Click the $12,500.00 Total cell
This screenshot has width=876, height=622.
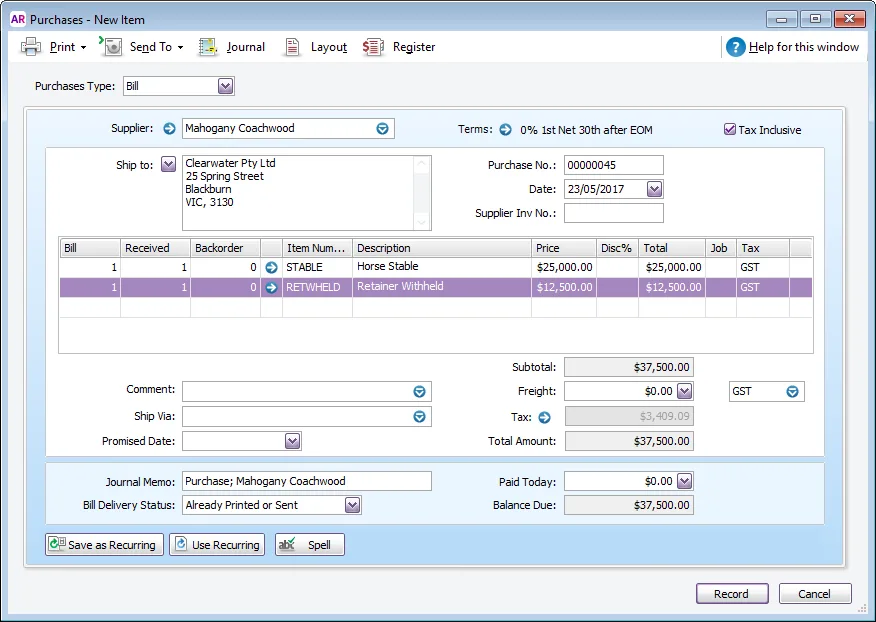[672, 287]
